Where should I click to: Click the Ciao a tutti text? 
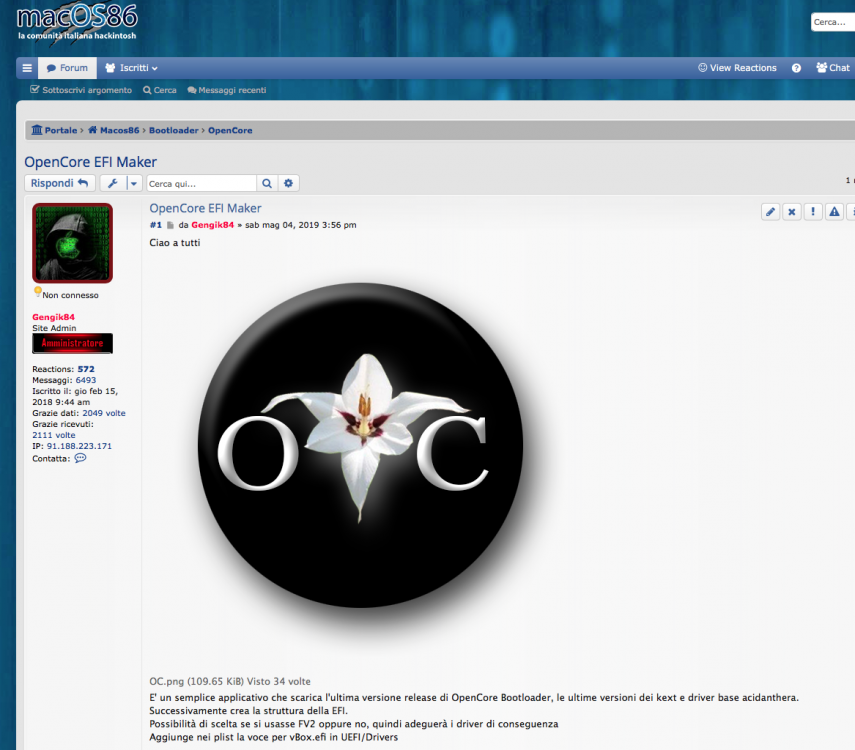pos(174,243)
